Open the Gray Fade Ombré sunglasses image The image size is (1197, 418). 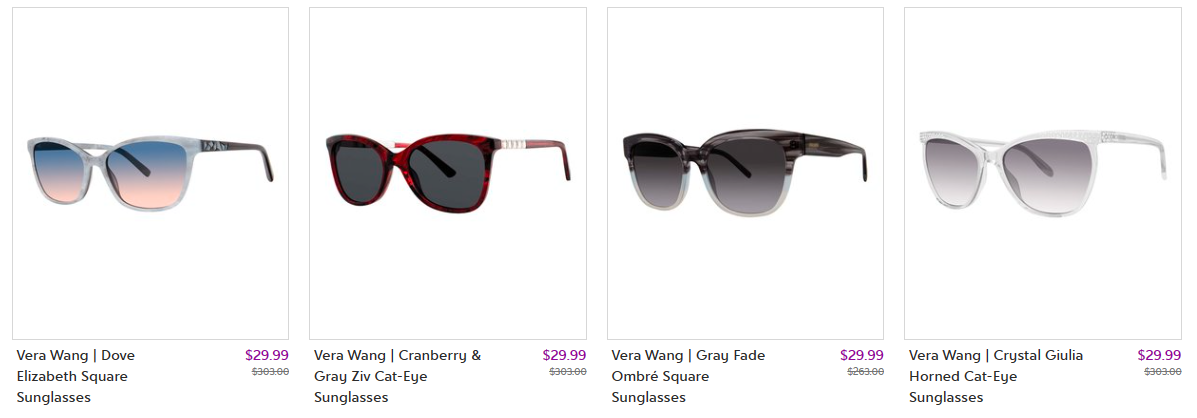[x=745, y=173]
